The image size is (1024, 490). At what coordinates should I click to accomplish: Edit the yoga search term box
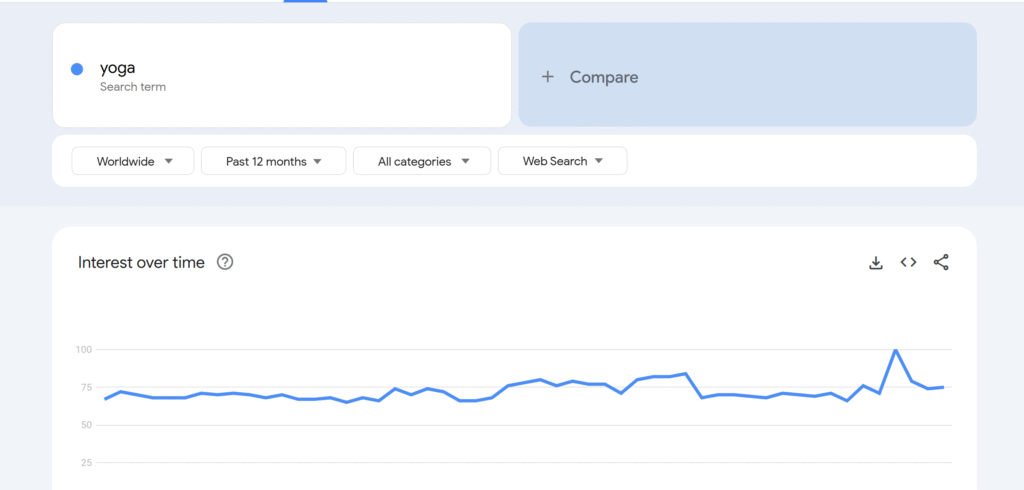(282, 75)
